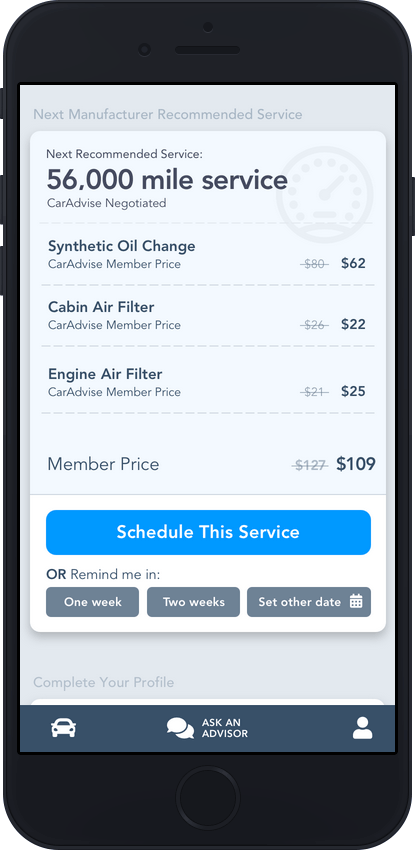This screenshot has height=850, width=415.
Task: Open Complete Your Profile section
Action: tap(103, 682)
